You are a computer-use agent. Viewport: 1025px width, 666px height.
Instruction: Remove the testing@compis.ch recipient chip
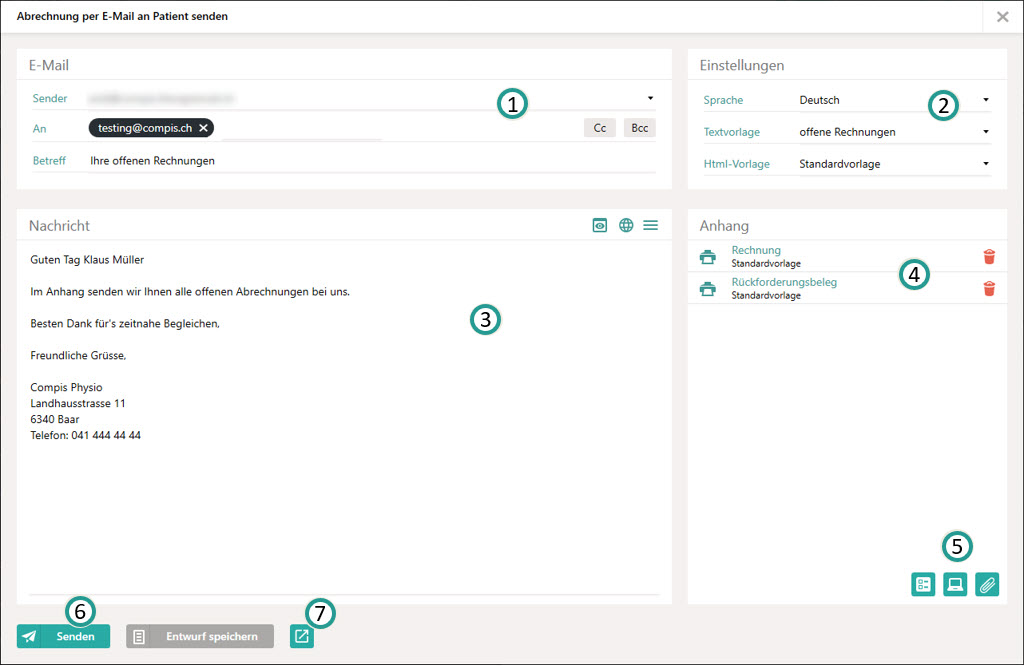203,128
